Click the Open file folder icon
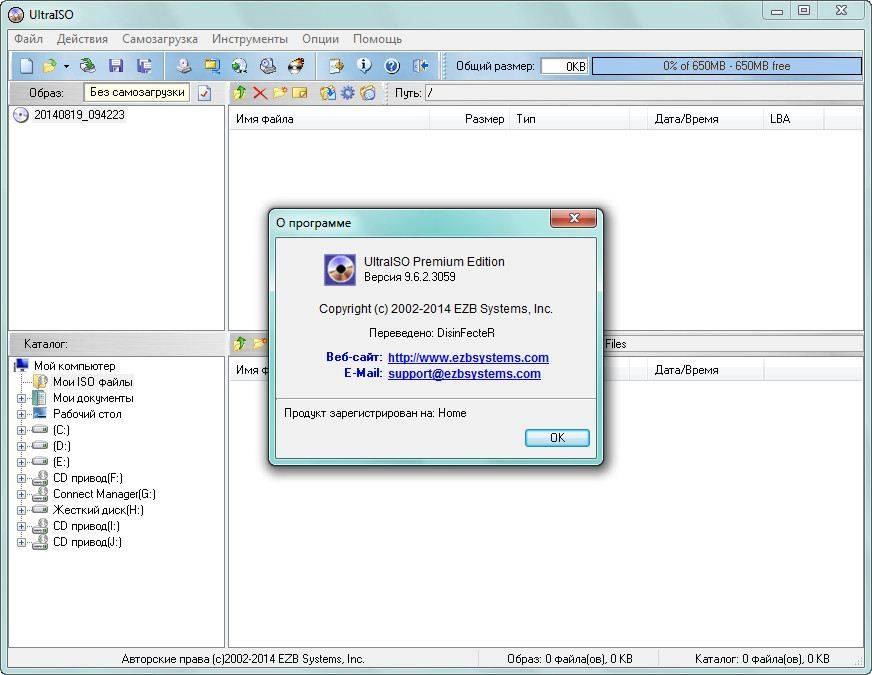 coord(50,66)
